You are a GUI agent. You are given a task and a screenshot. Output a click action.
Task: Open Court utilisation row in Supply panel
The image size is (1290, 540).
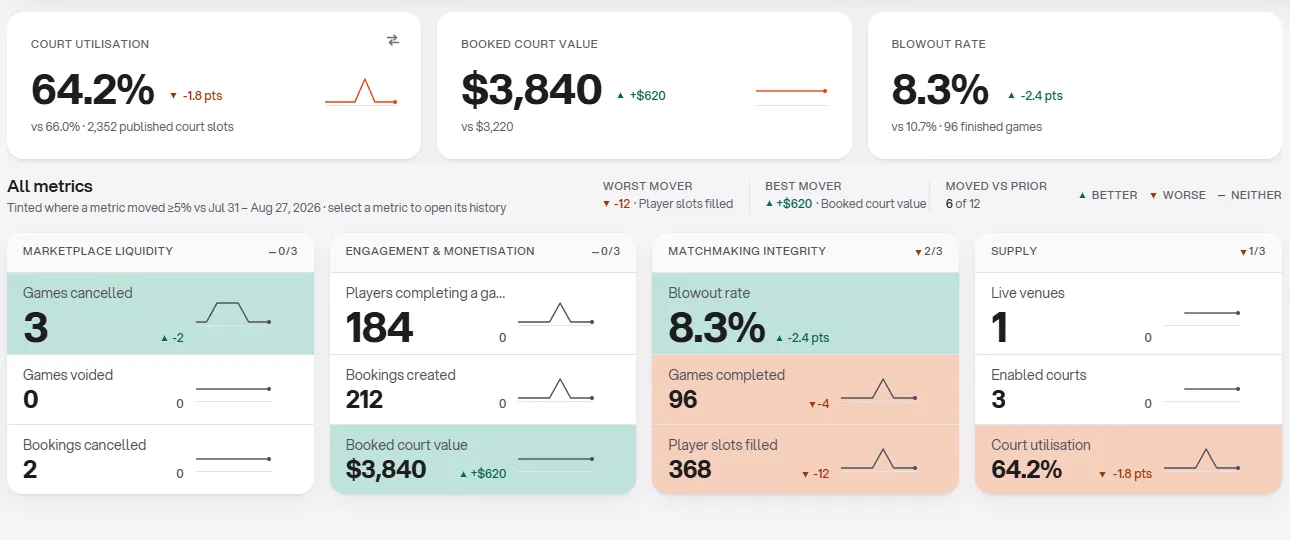pyautogui.click(x=1128, y=459)
